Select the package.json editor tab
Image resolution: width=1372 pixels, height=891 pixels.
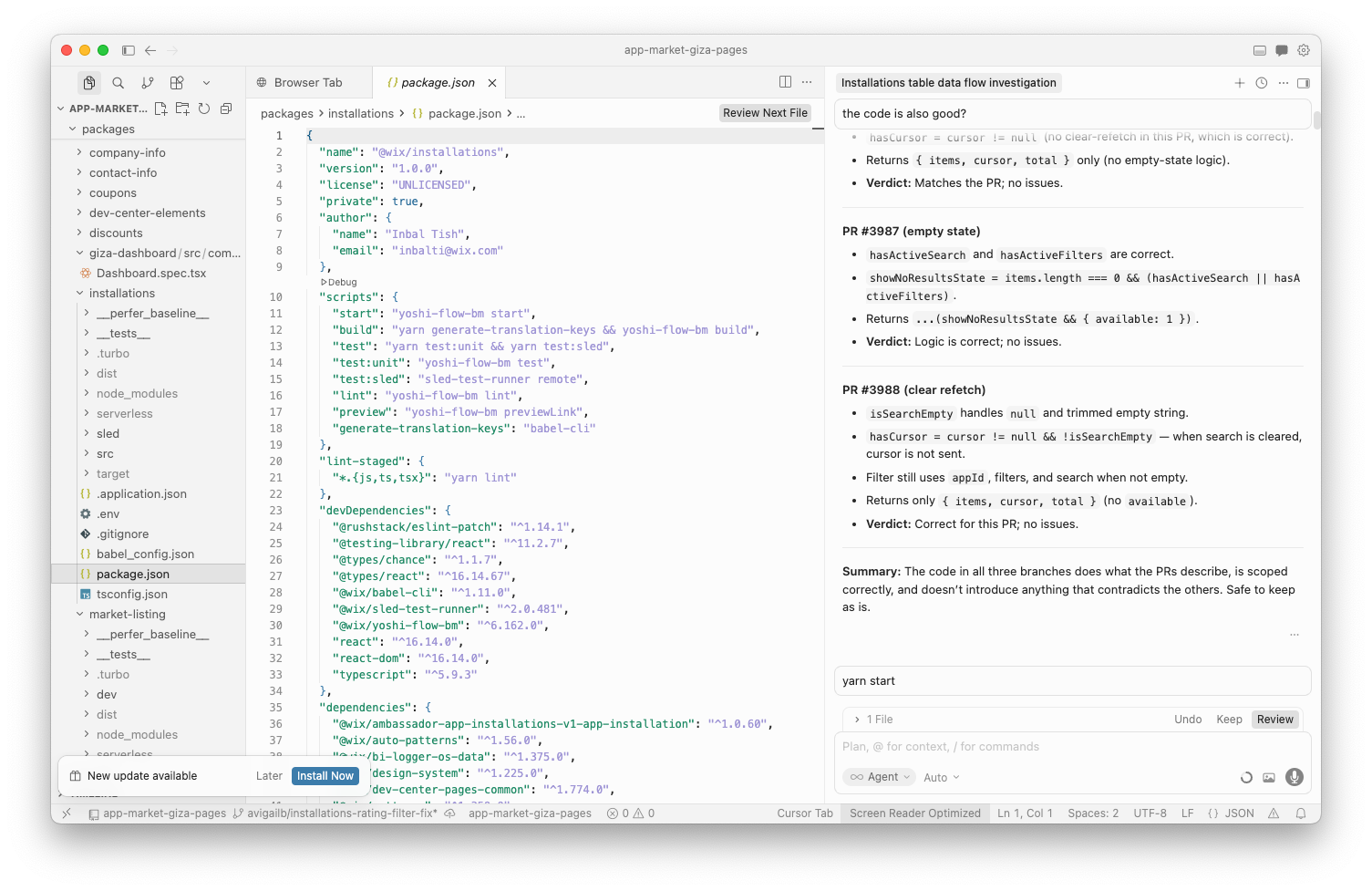pos(438,83)
